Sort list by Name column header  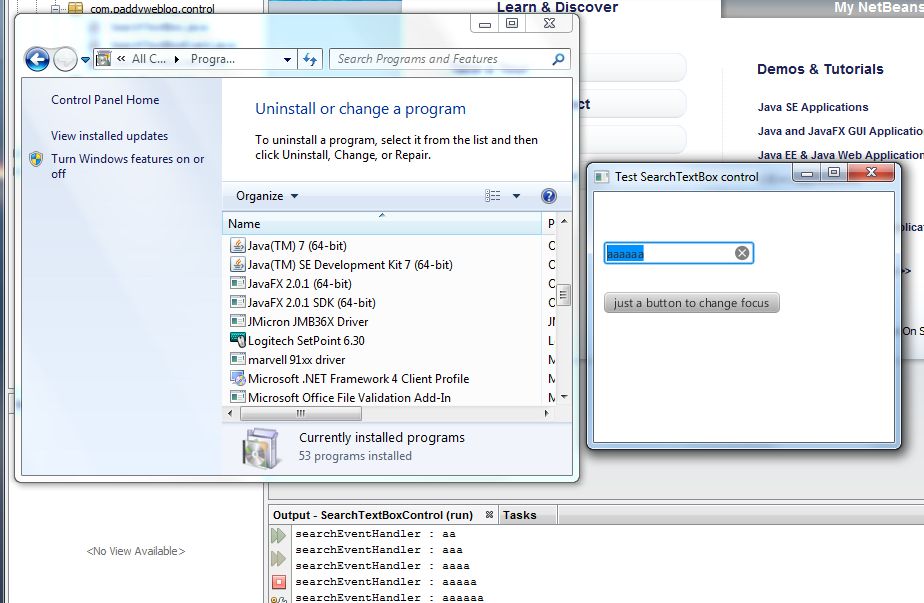(382, 223)
